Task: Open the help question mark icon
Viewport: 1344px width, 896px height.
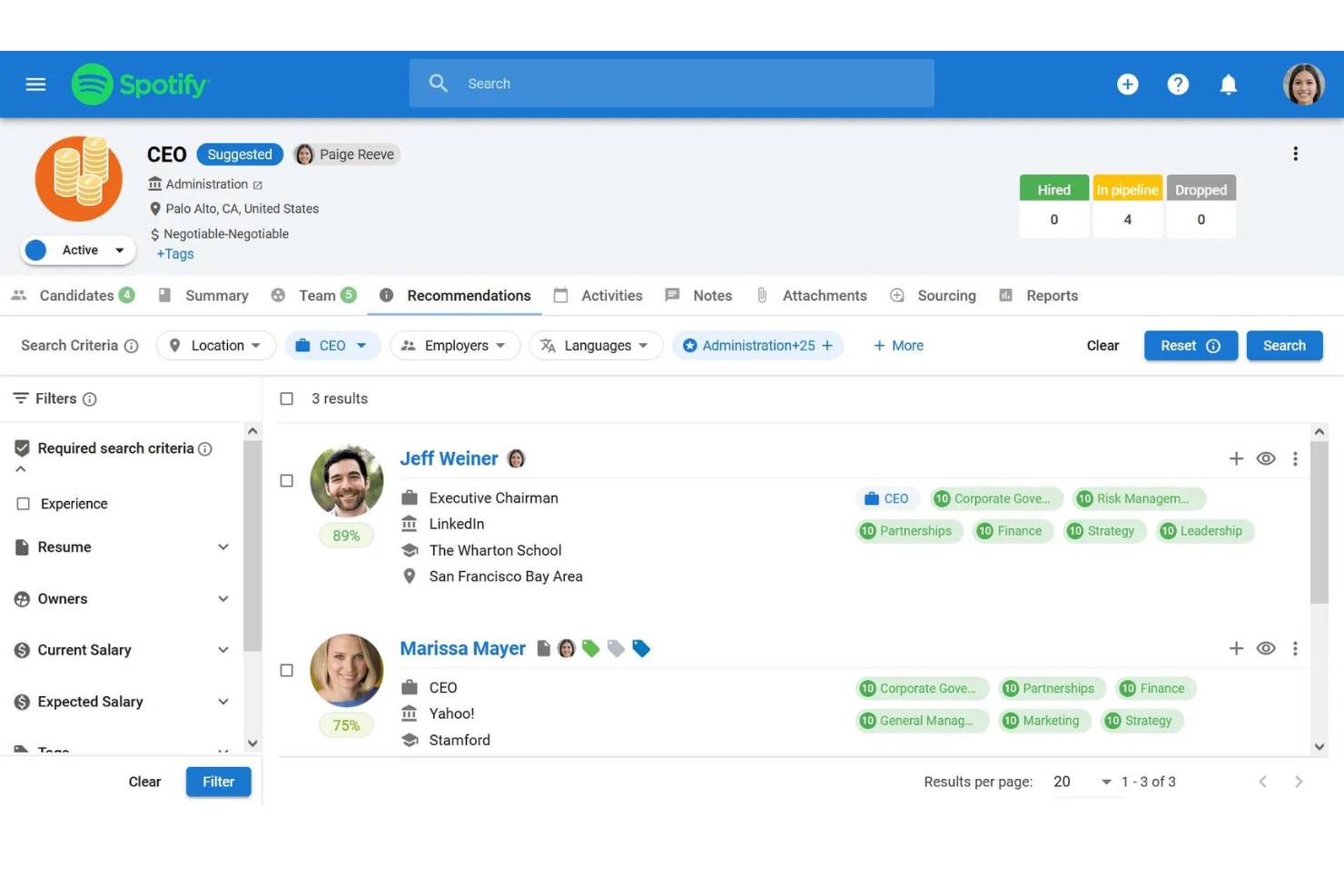Action: 1178,84
